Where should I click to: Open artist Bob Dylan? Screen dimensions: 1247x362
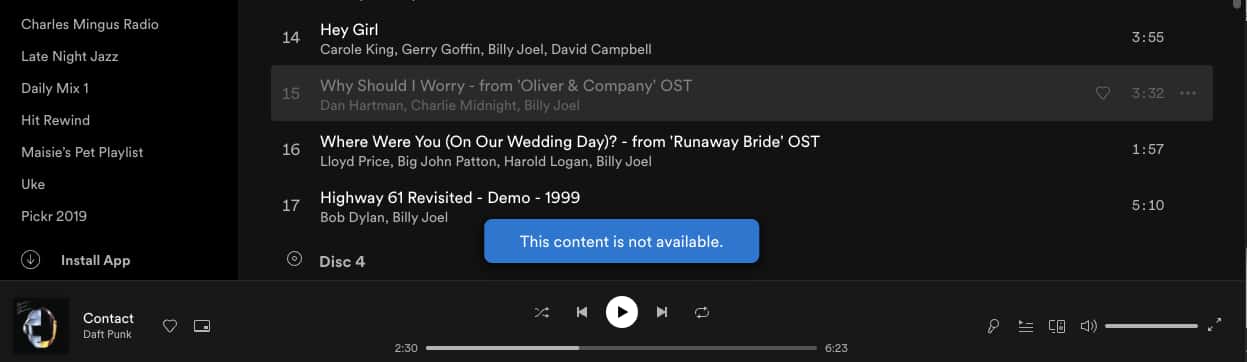pos(352,217)
